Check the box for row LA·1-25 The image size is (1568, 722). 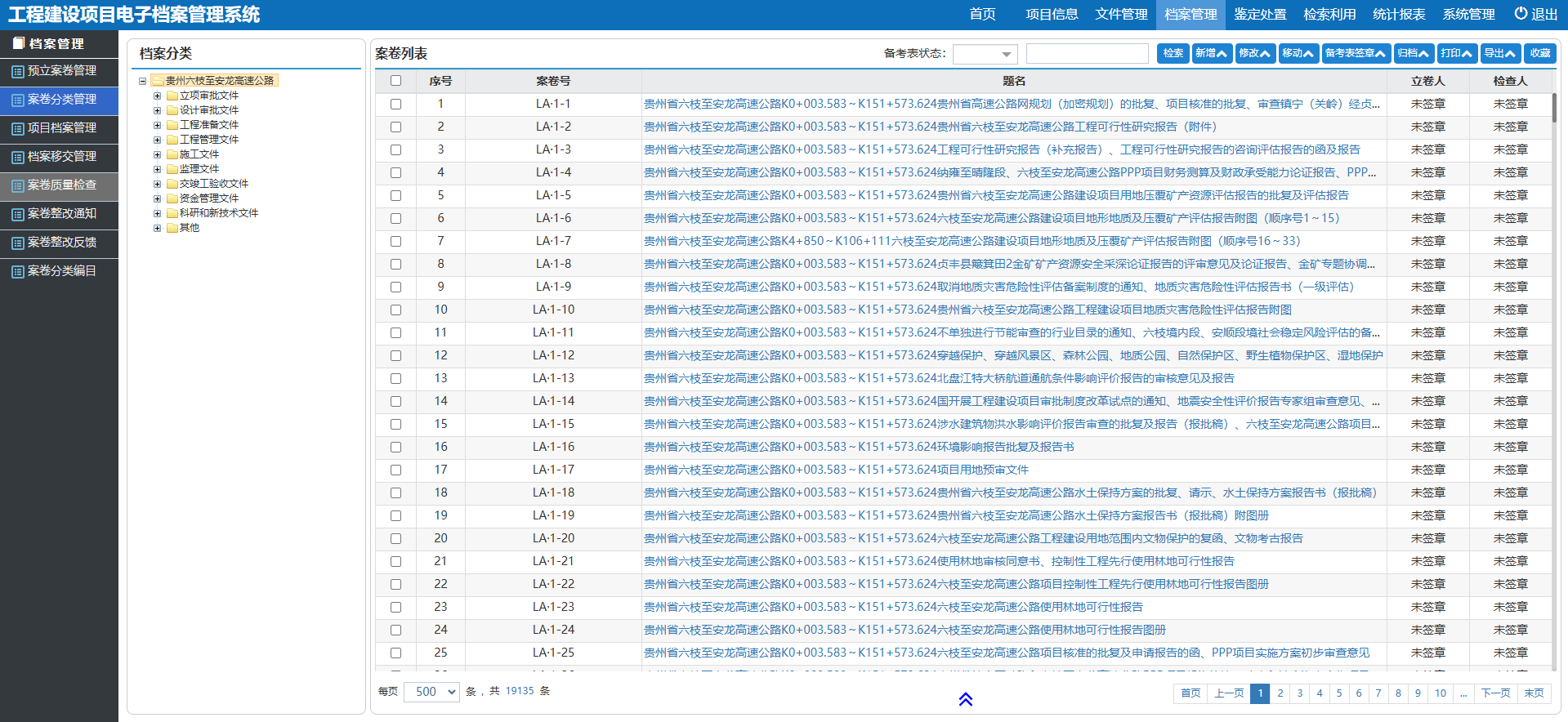(395, 653)
